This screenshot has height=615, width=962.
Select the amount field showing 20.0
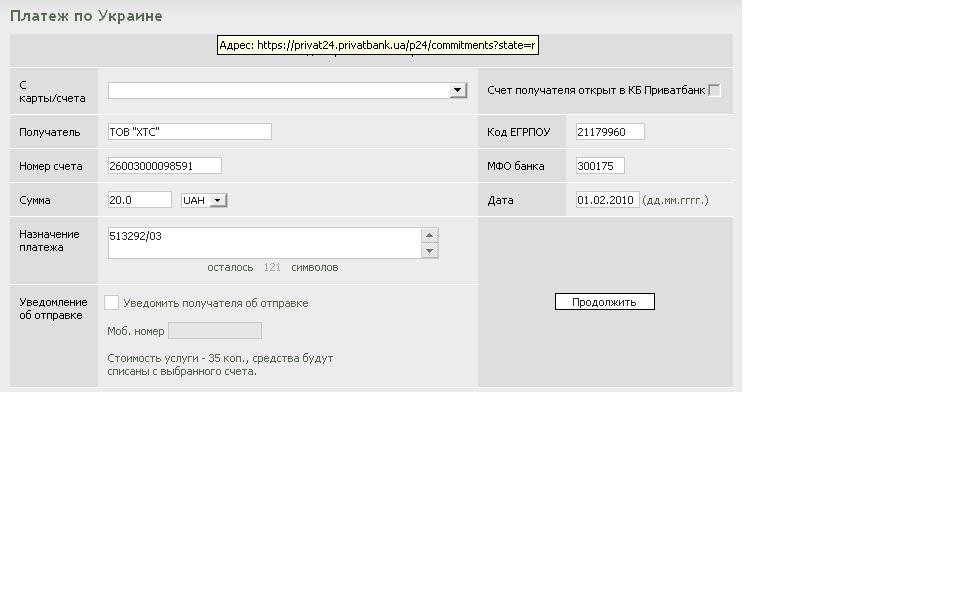(139, 199)
